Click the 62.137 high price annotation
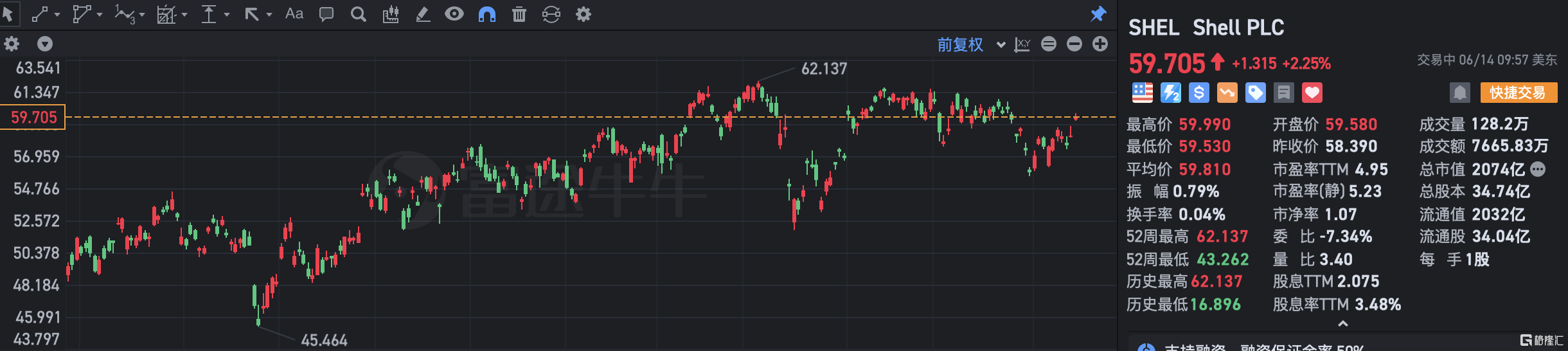 point(824,69)
